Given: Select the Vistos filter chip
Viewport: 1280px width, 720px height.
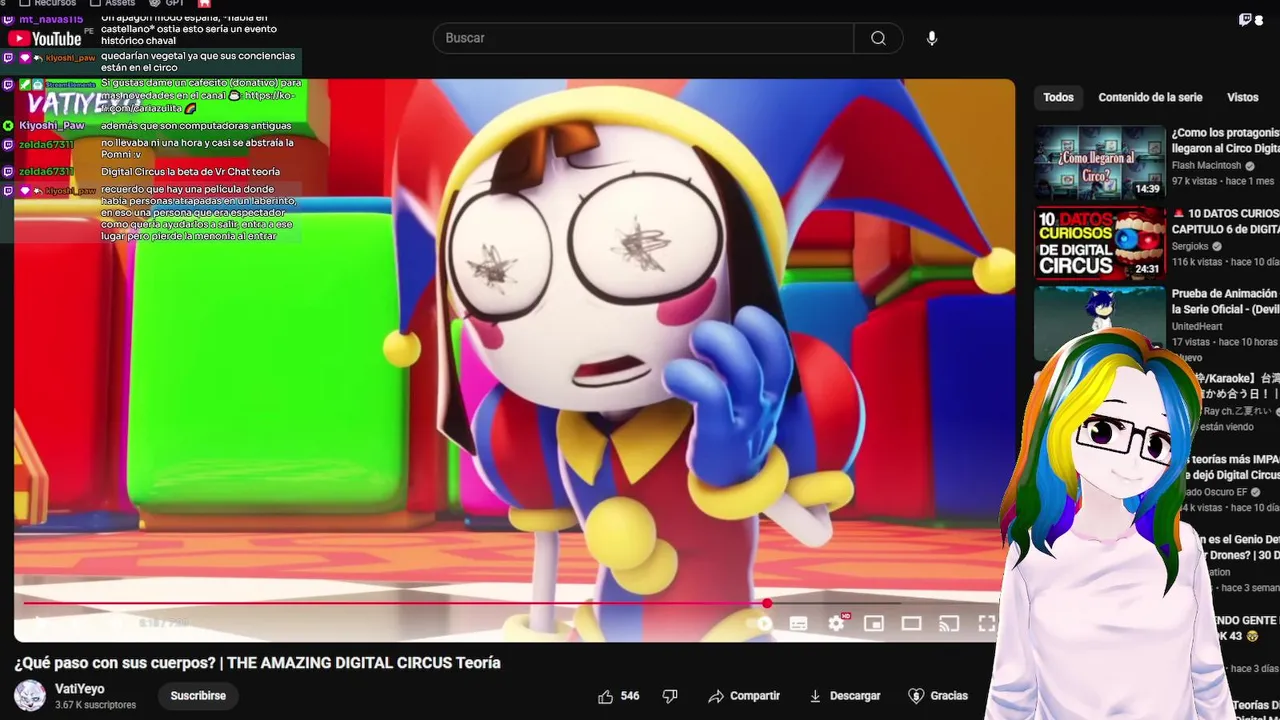Looking at the screenshot, I should (x=1243, y=97).
